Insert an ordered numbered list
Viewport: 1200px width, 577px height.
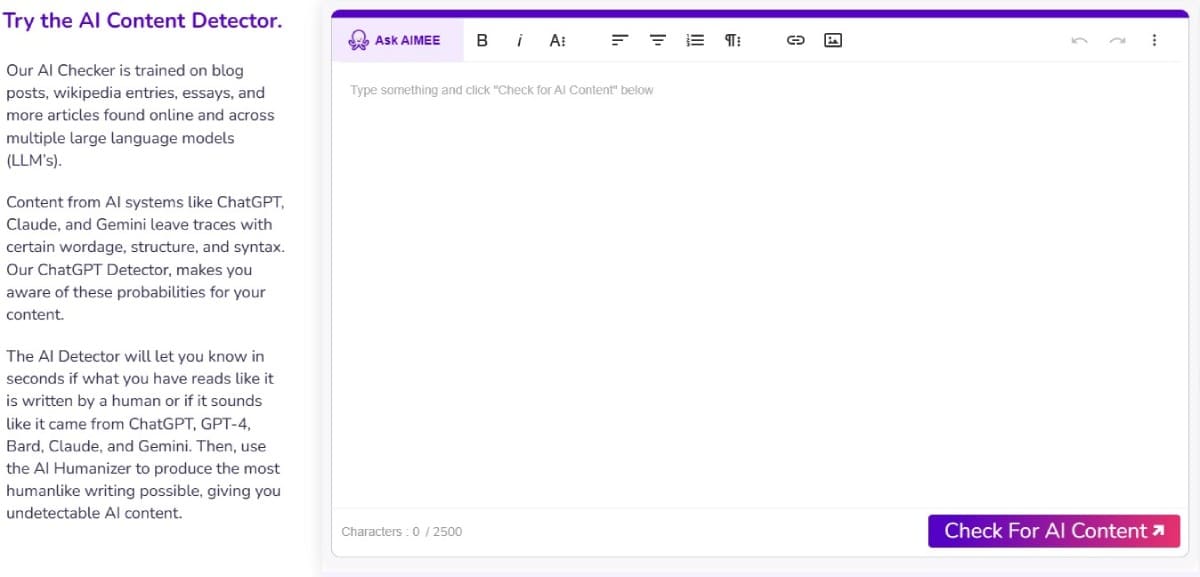point(695,41)
